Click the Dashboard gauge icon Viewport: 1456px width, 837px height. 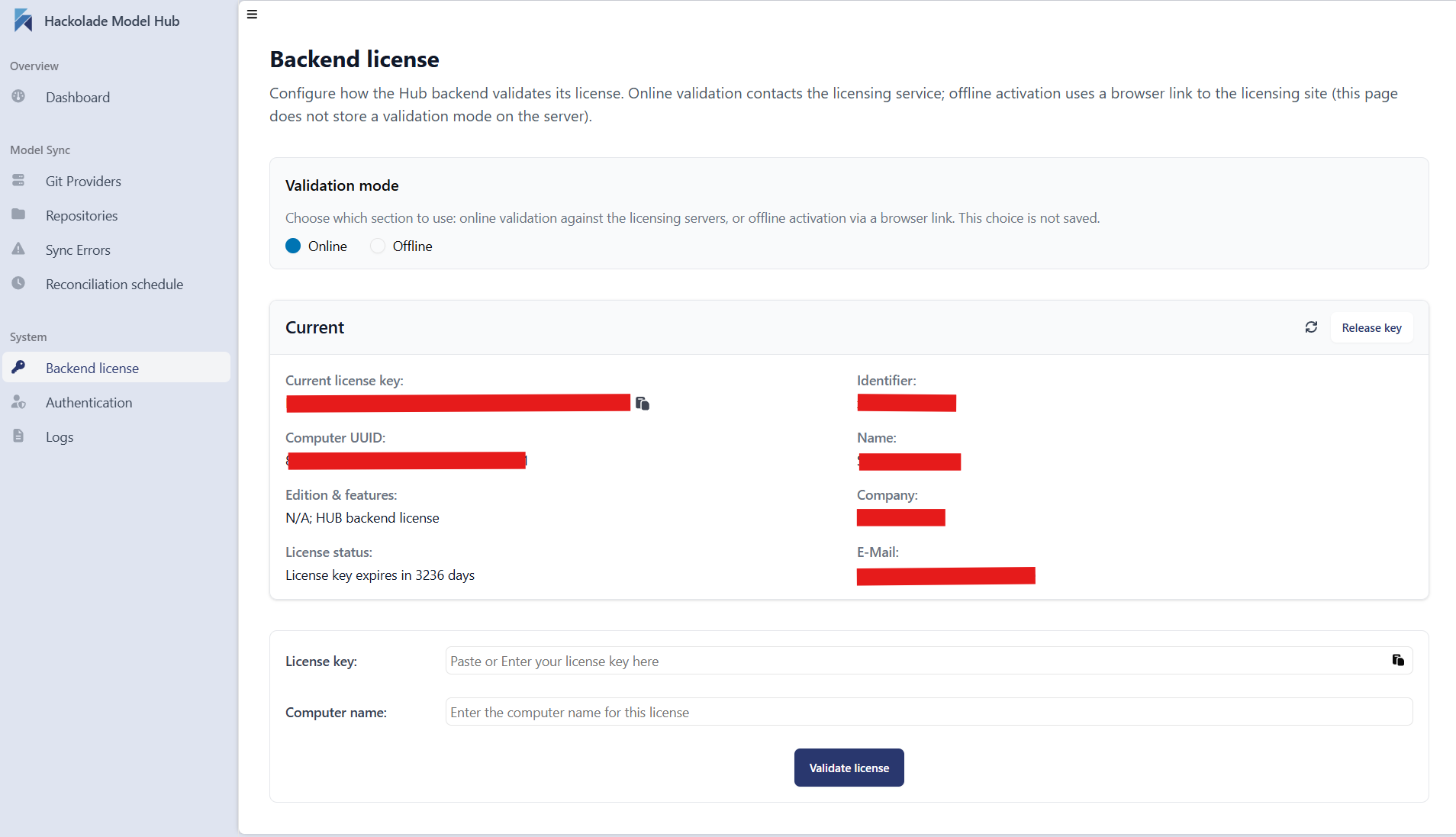[x=18, y=96]
